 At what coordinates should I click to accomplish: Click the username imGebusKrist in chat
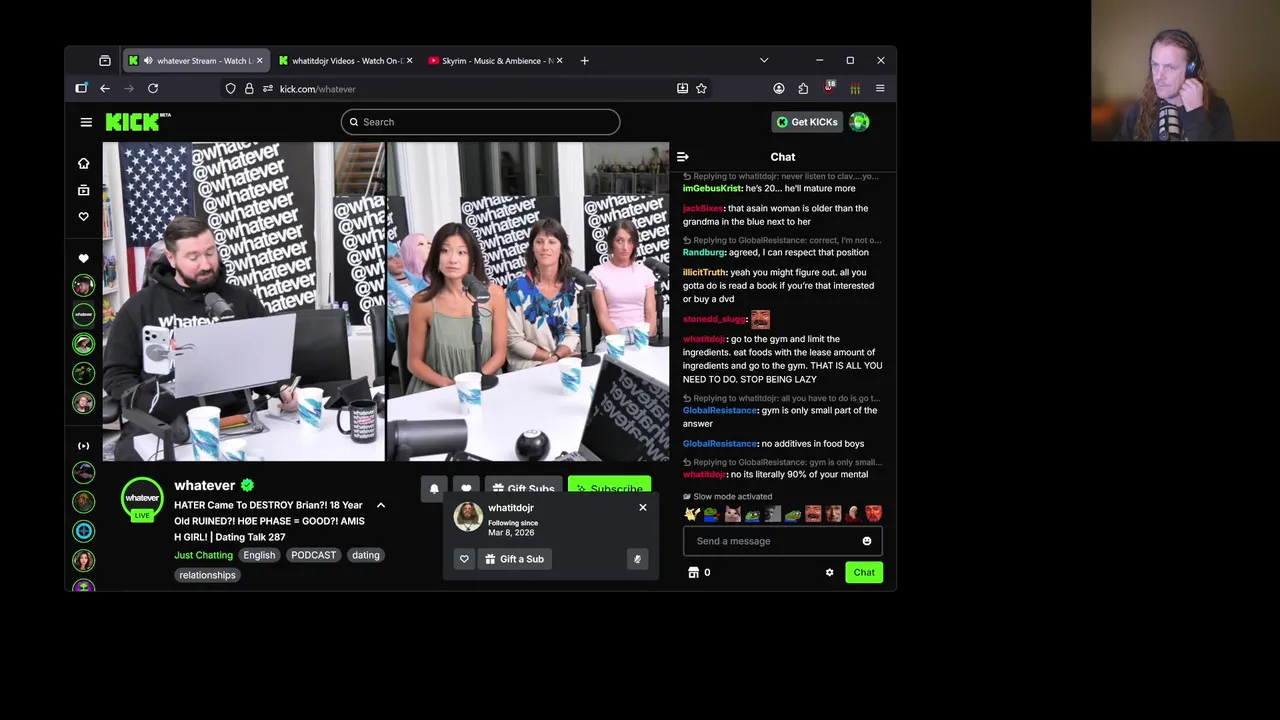[x=712, y=188]
